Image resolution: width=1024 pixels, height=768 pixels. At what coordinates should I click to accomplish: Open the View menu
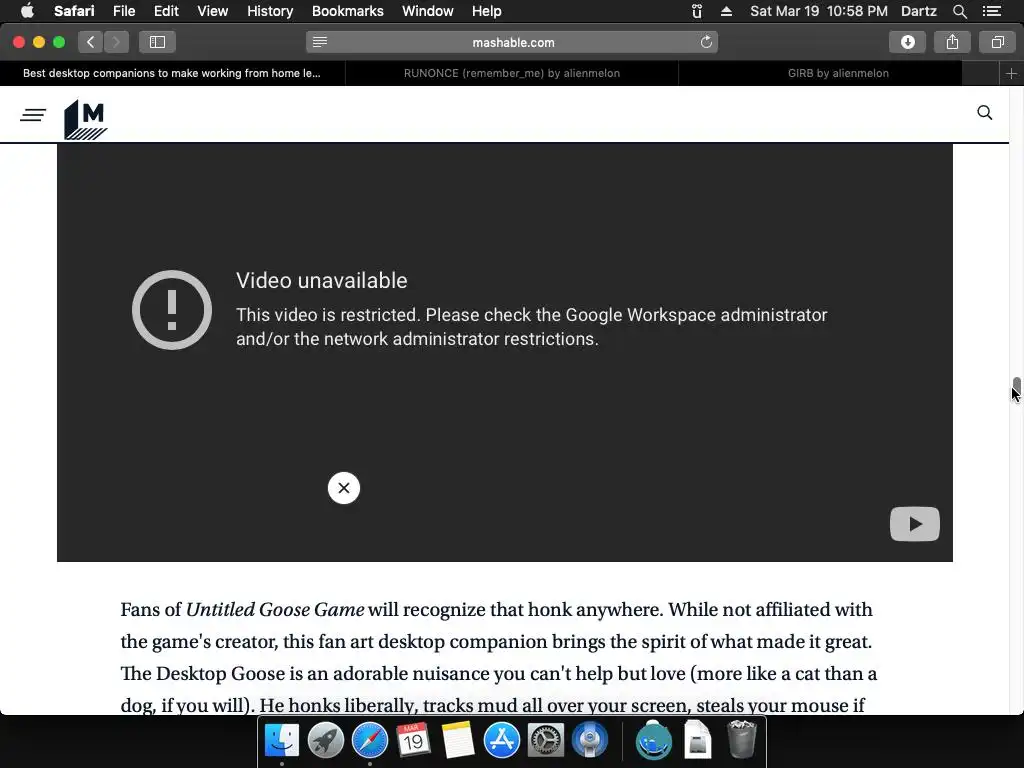point(212,11)
